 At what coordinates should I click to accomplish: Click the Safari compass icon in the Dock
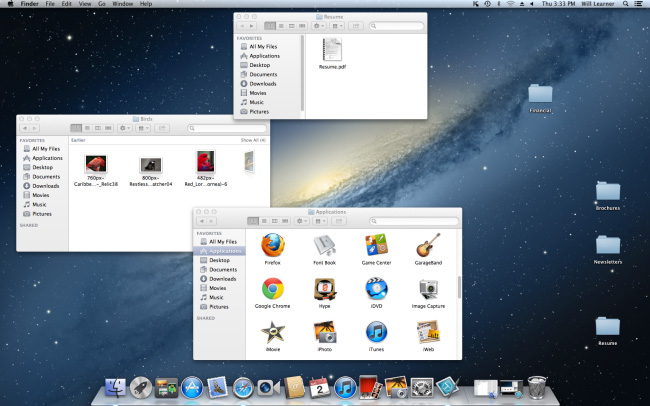[242, 388]
